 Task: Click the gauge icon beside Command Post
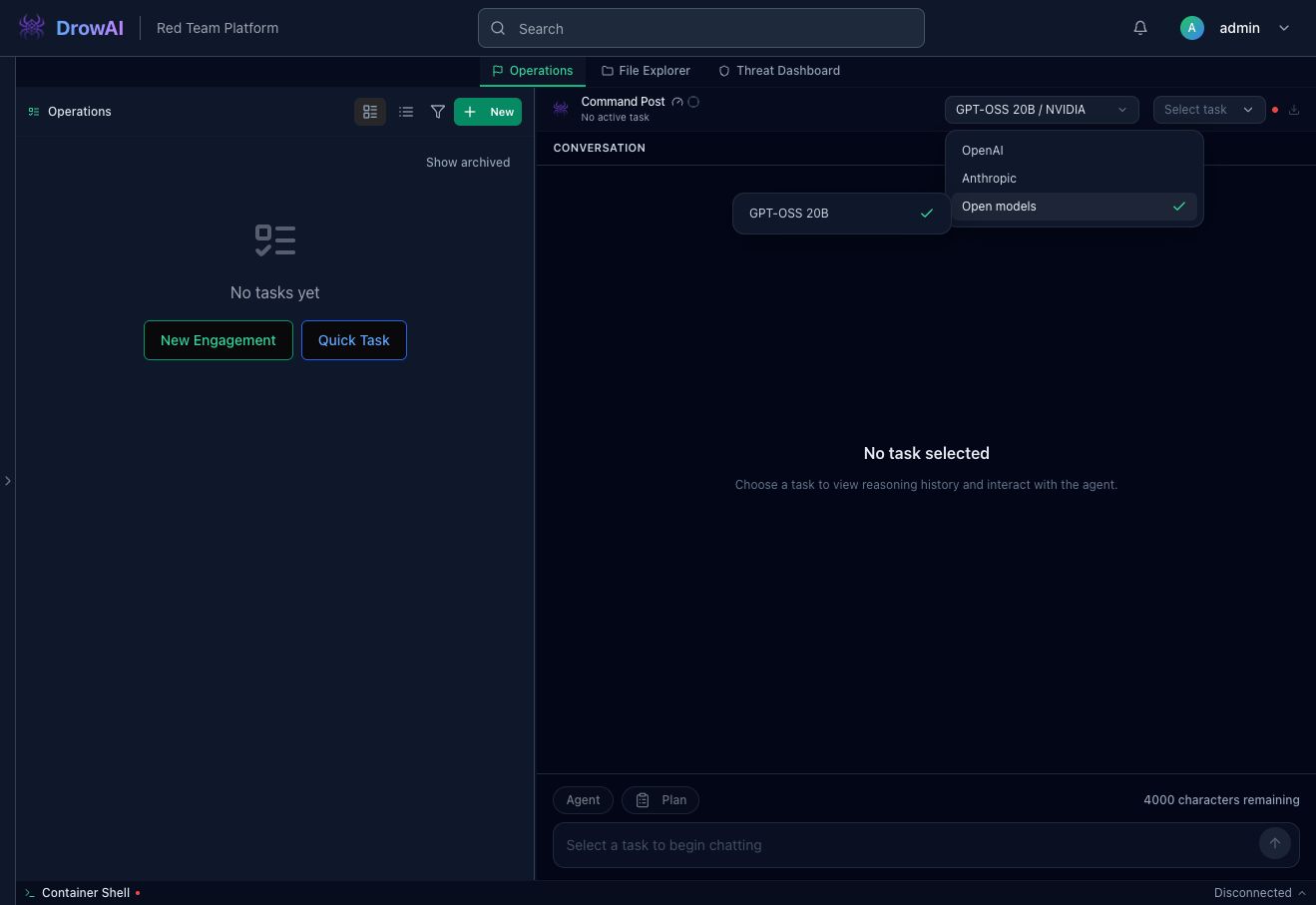click(x=677, y=102)
